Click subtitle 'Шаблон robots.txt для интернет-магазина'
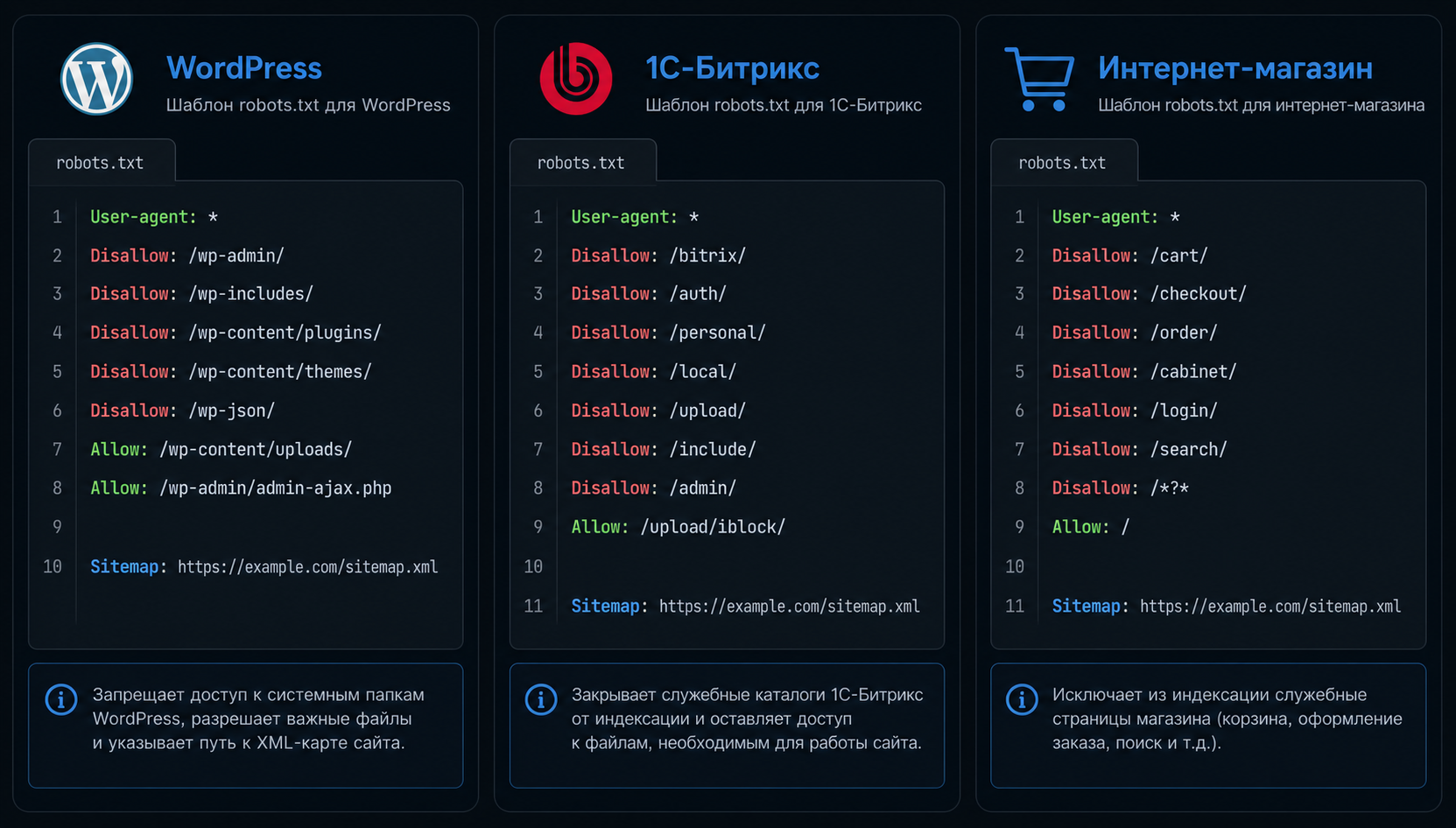Viewport: 1456px width, 828px height. (1261, 105)
